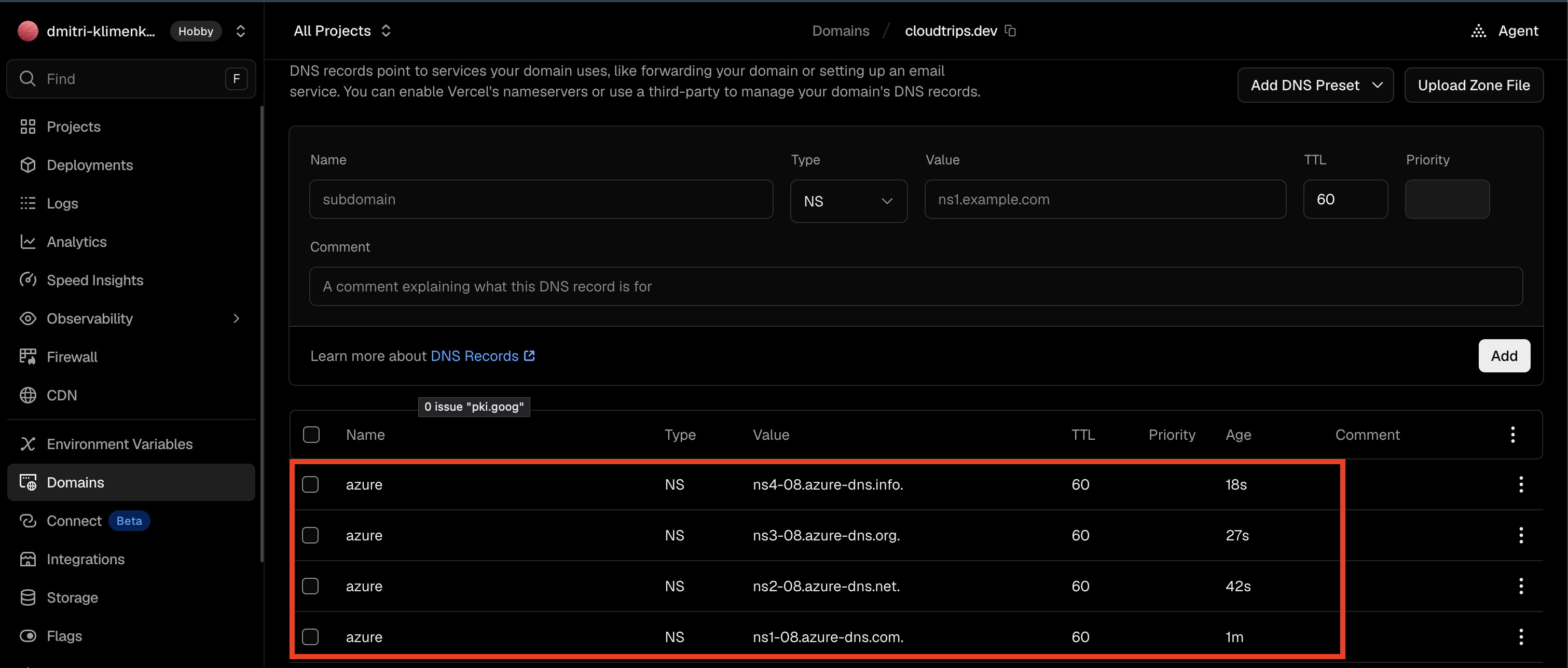The image size is (1568, 668).
Task: Click the Projects grid icon
Action: coord(27,127)
